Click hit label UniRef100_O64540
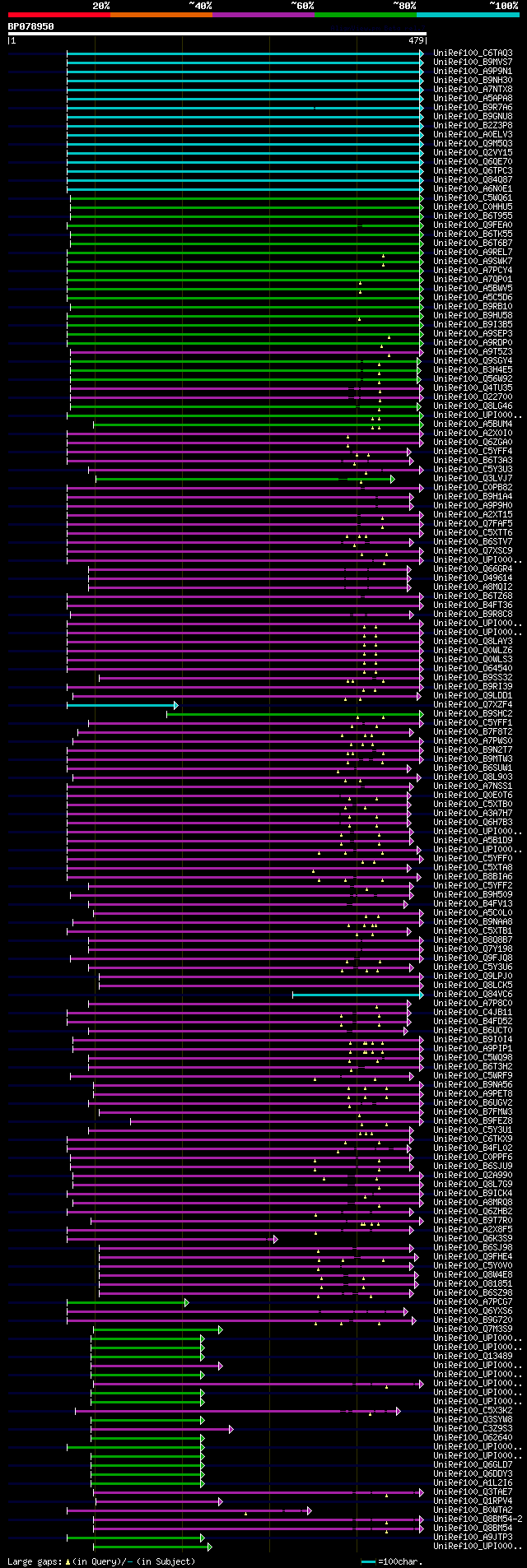The height and width of the screenshot is (1568, 527). [473, 669]
